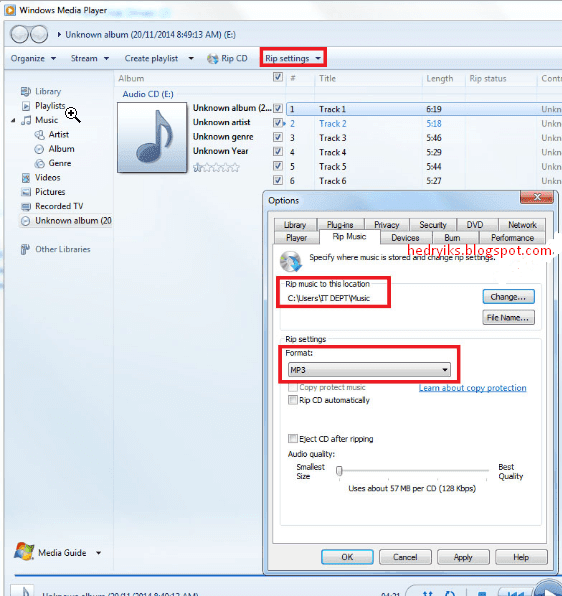Click the Rip status column header
The image size is (562, 596).
(x=488, y=78)
